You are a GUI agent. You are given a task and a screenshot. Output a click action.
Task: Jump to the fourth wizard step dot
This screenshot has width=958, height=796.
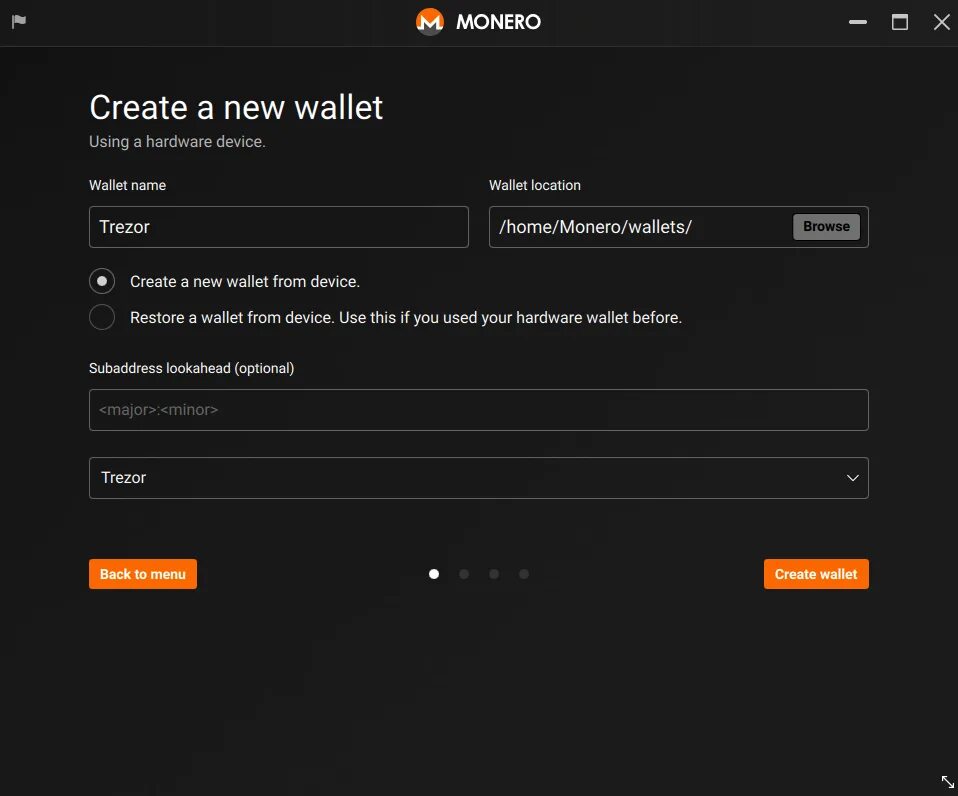pos(524,574)
